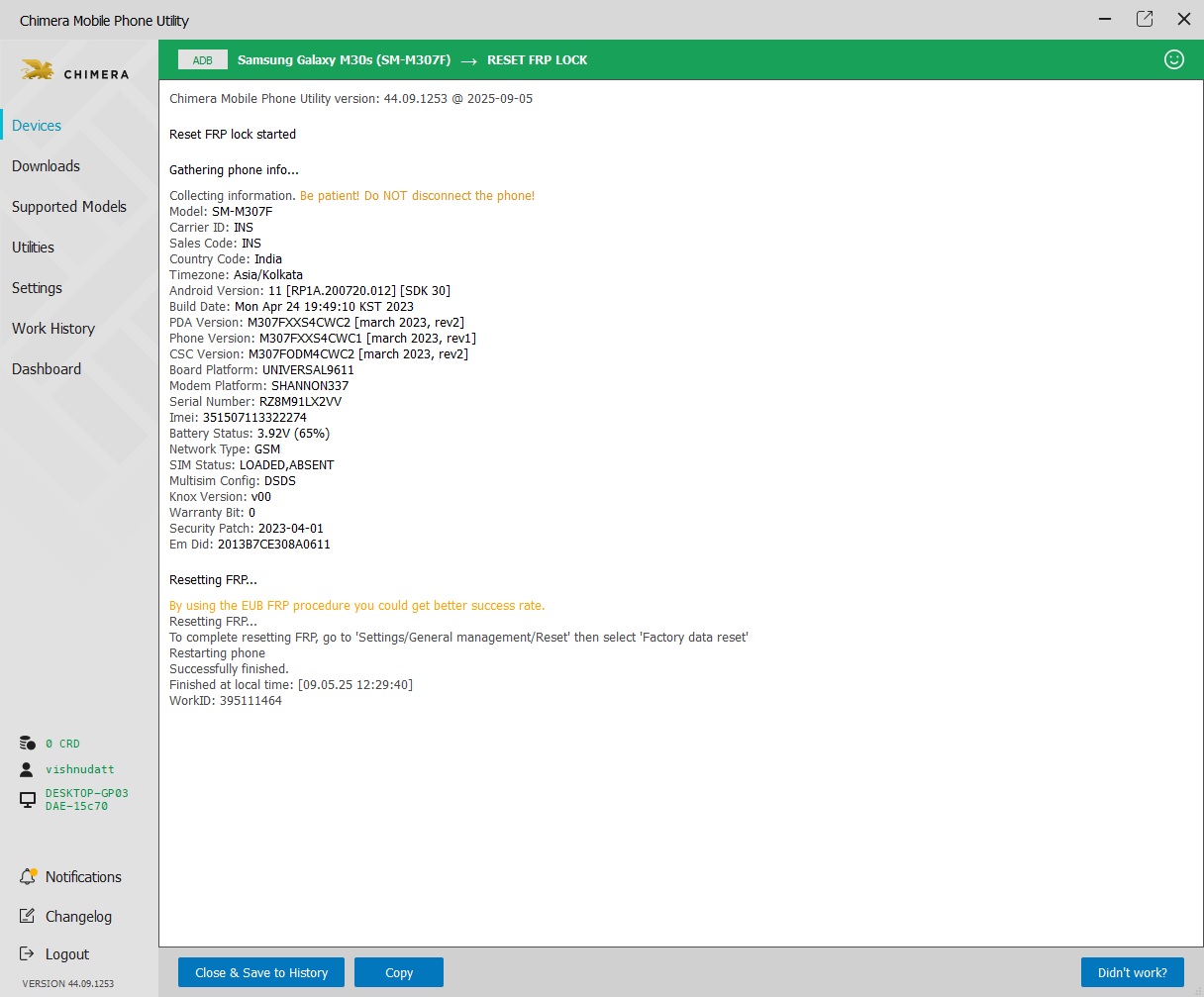Screen dimensions: 1204x997
Task: Click the PDA Version M307FXXS4CWC2 line
Action: [317, 323]
